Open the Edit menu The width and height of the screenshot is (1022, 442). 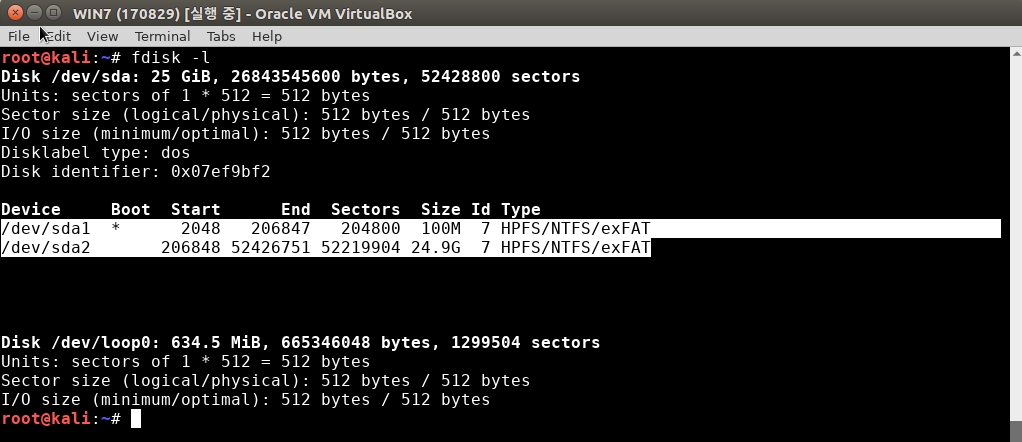pyautogui.click(x=59, y=36)
